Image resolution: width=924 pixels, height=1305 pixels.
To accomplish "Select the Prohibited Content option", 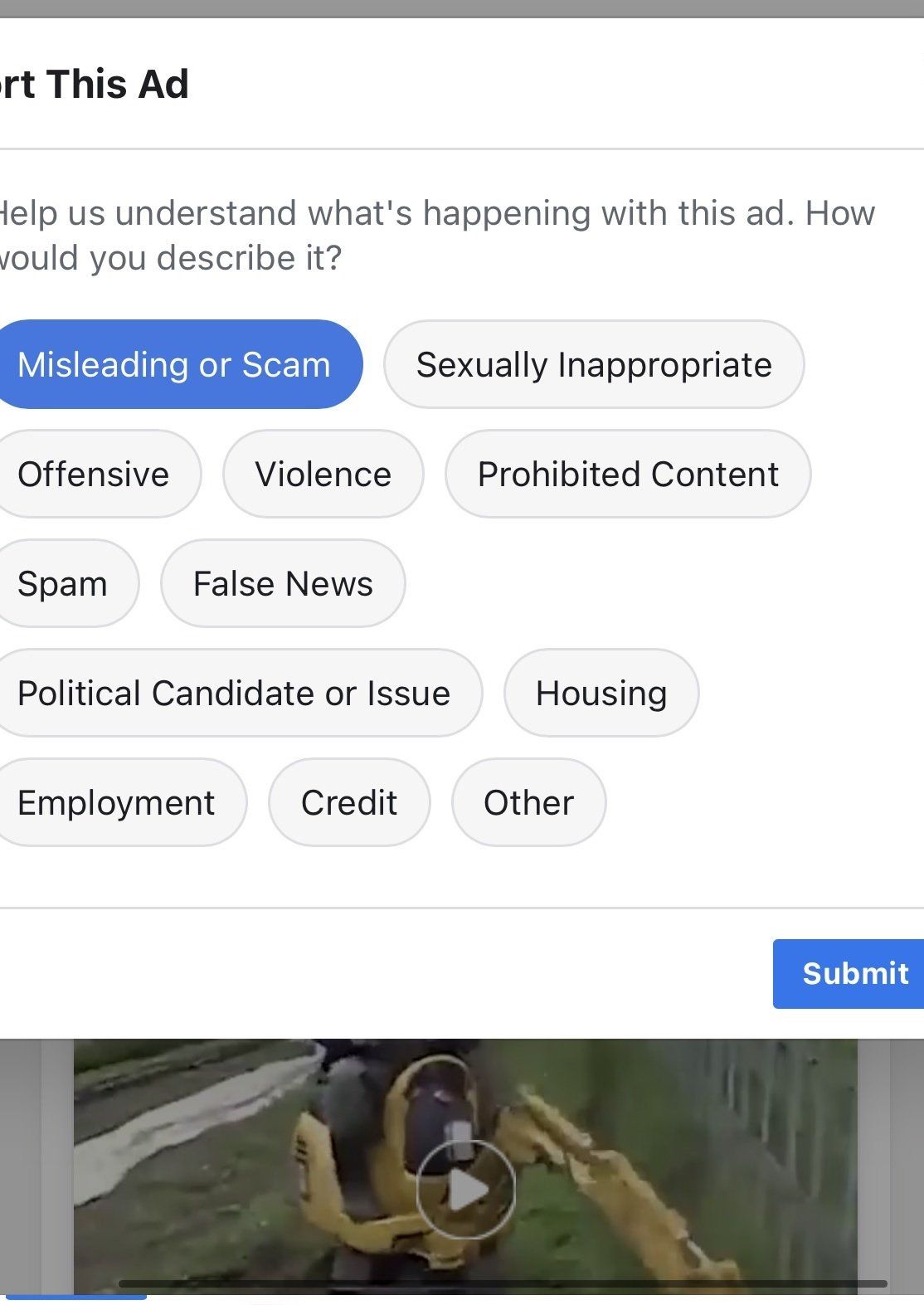I will click(628, 475).
